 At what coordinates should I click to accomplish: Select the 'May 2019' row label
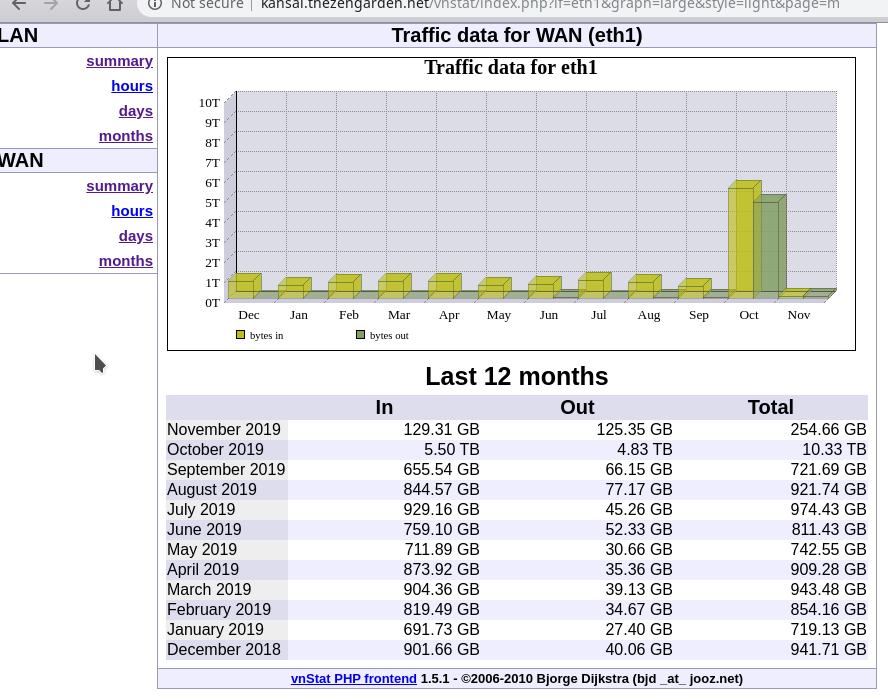coord(202,549)
